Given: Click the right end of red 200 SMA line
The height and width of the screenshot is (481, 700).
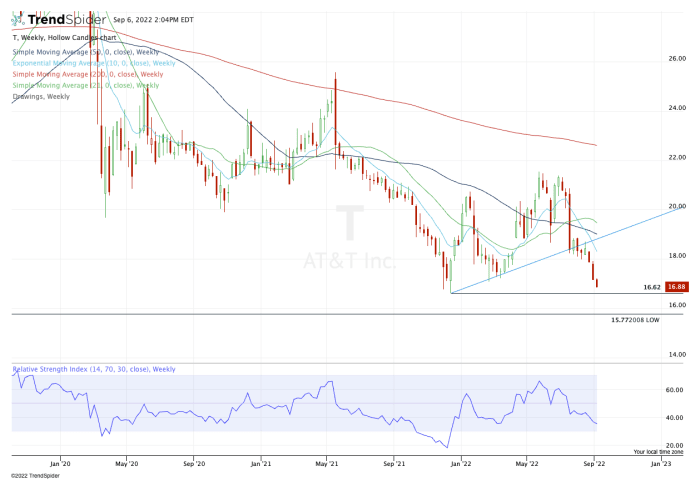Looking at the screenshot, I should pyautogui.click(x=596, y=145).
